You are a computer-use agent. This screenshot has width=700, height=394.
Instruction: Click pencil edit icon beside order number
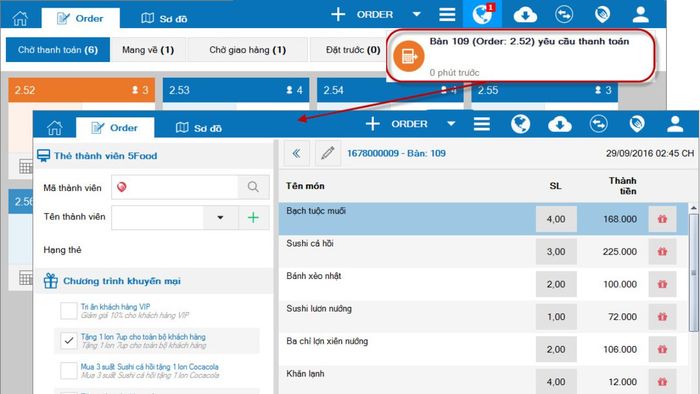(328, 153)
